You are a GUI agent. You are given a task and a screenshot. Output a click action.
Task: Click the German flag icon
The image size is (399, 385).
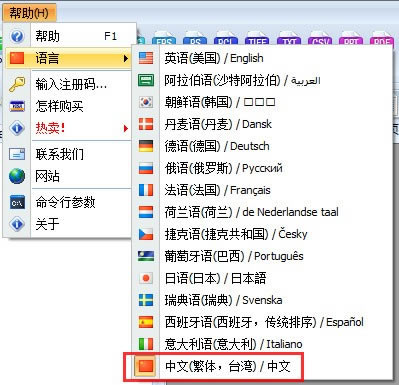pos(146,146)
